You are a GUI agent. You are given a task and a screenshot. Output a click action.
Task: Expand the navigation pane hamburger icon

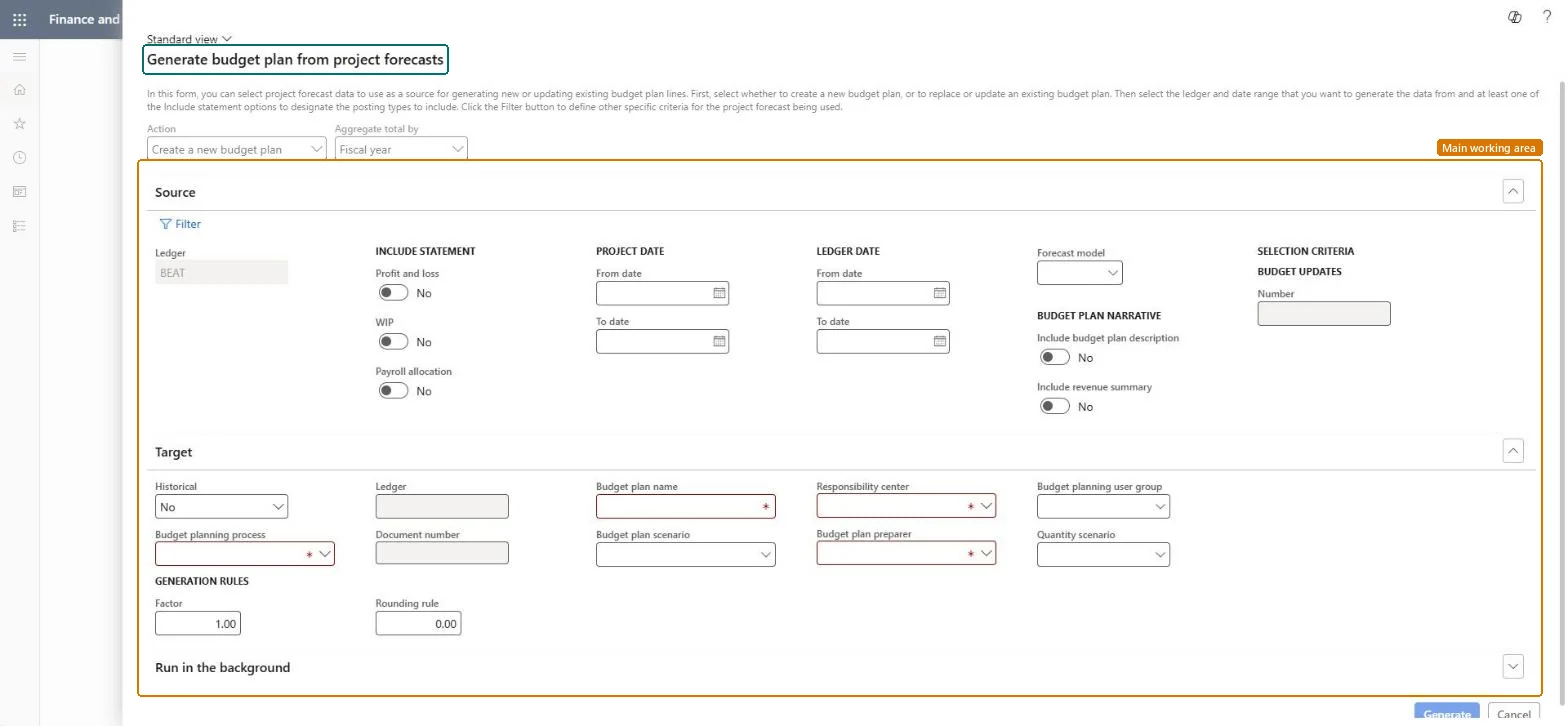[19, 56]
